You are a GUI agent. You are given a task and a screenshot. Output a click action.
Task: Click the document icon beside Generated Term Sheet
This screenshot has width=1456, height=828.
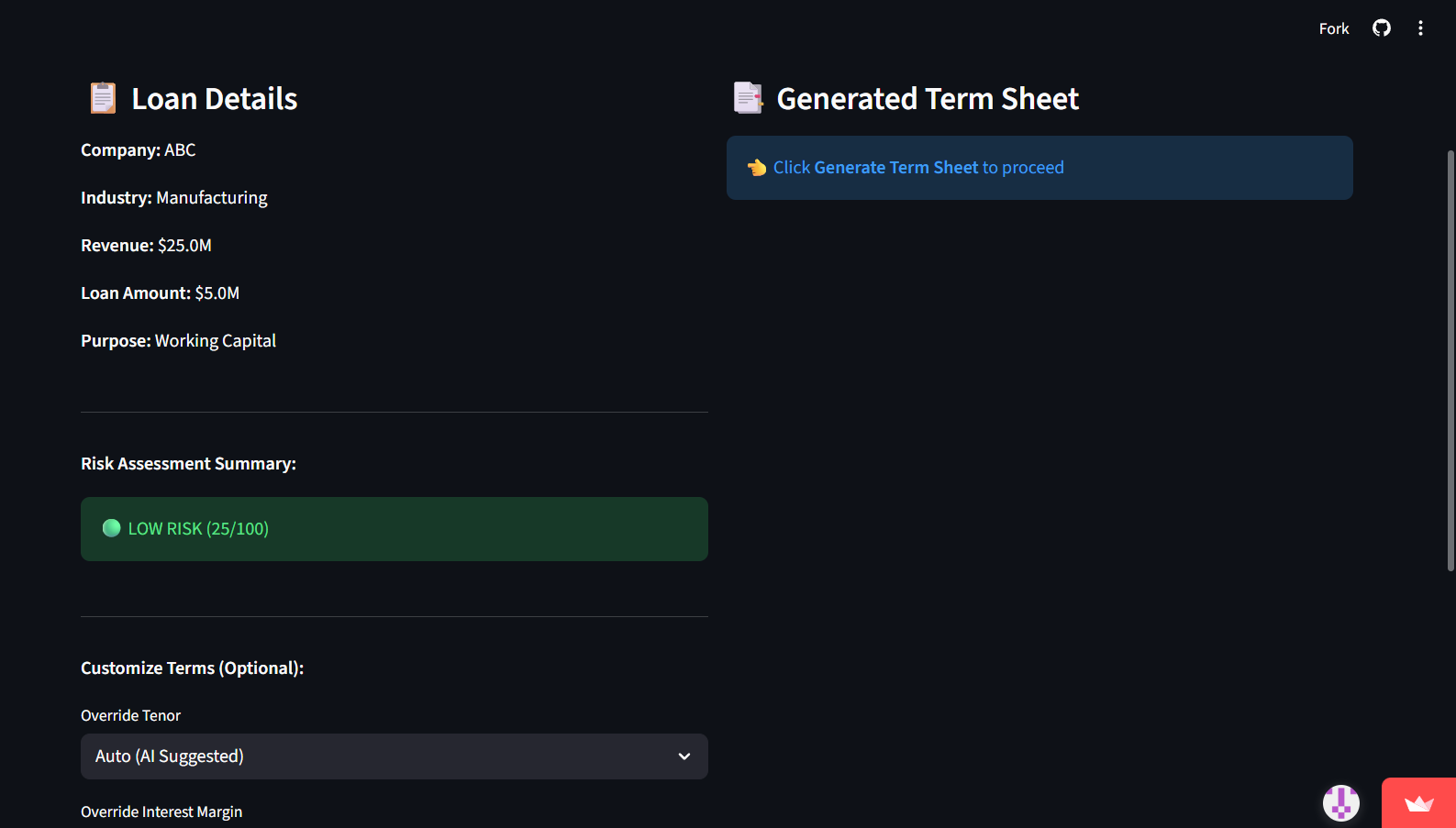[748, 98]
